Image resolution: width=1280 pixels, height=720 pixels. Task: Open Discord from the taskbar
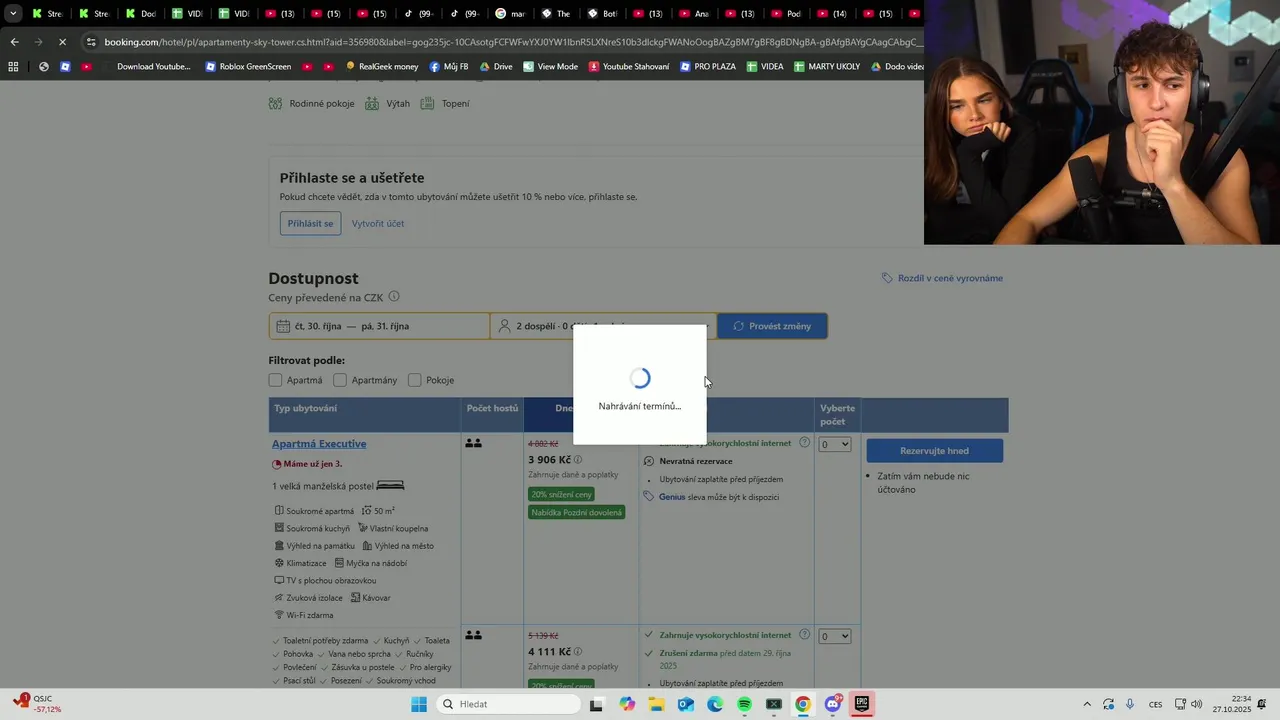click(x=832, y=704)
